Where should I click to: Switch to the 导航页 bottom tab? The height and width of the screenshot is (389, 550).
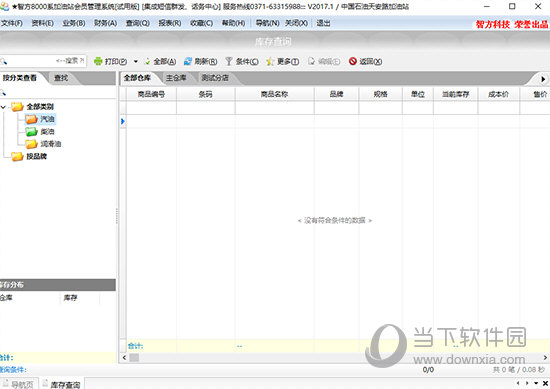[x=19, y=384]
